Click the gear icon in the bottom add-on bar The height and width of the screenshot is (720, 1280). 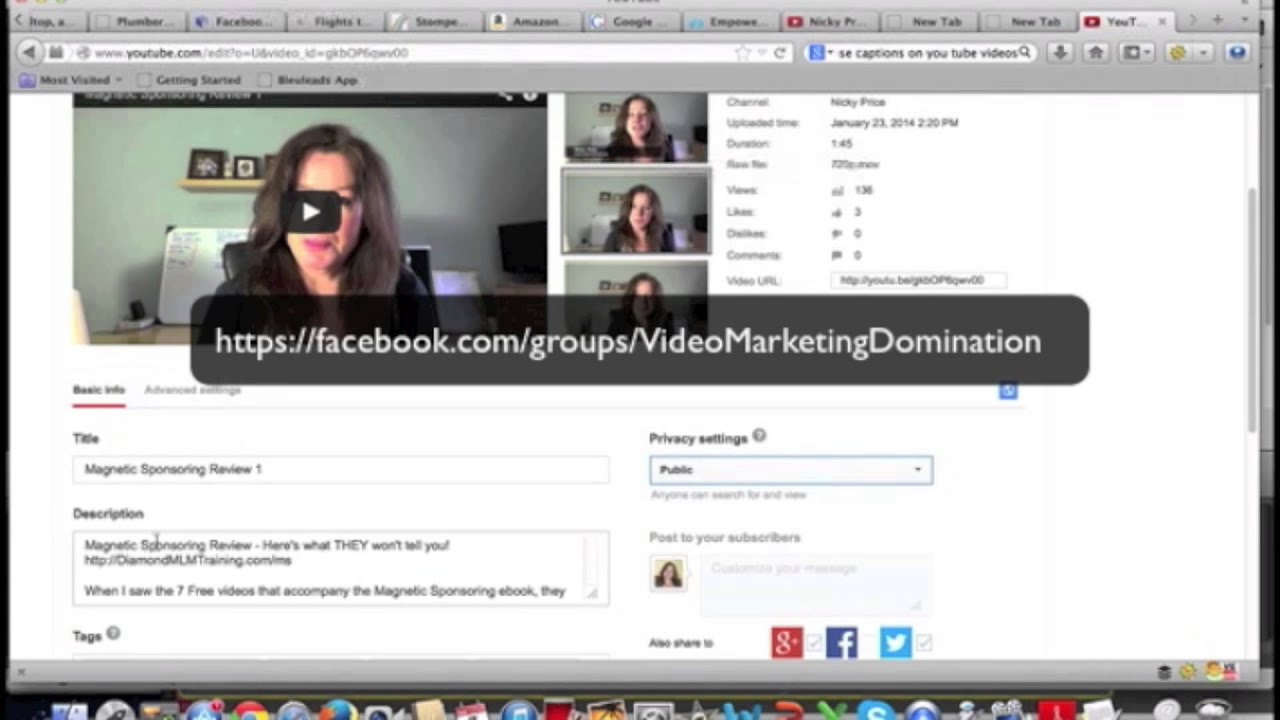pyautogui.click(x=1187, y=672)
